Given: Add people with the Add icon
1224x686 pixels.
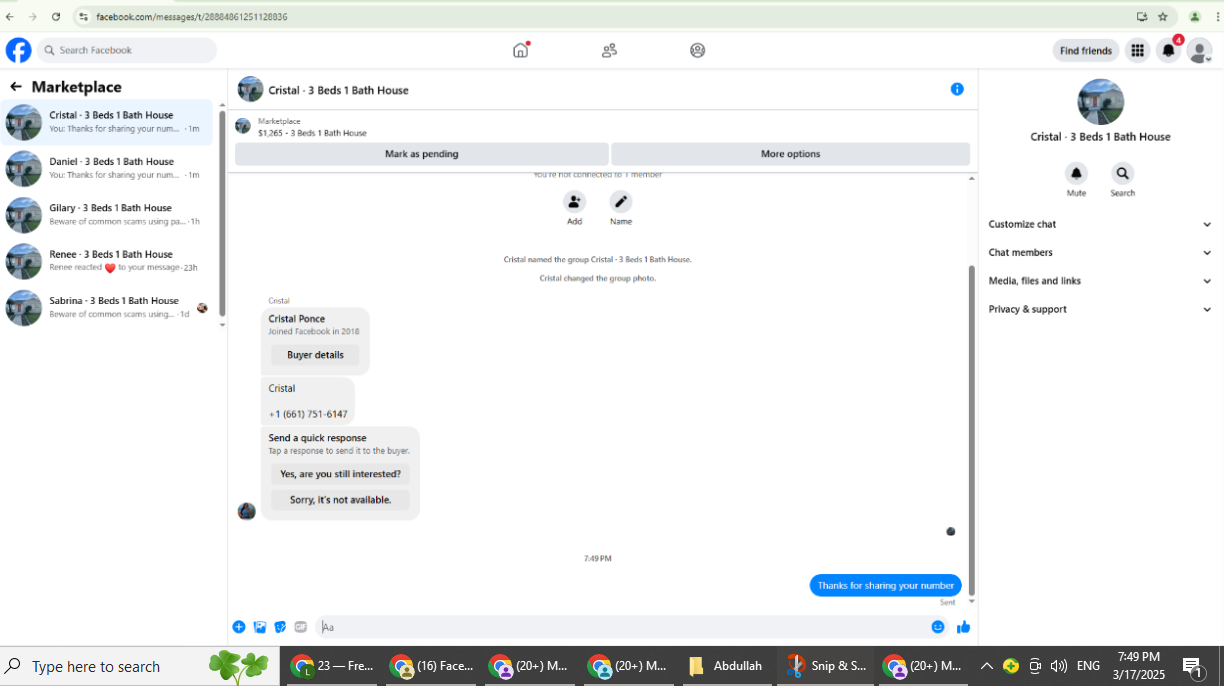Looking at the screenshot, I should coord(574,201).
